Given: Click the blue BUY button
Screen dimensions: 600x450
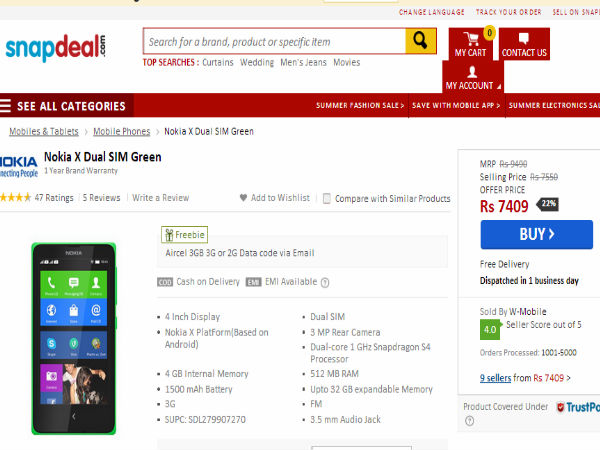Looking at the screenshot, I should click(537, 234).
